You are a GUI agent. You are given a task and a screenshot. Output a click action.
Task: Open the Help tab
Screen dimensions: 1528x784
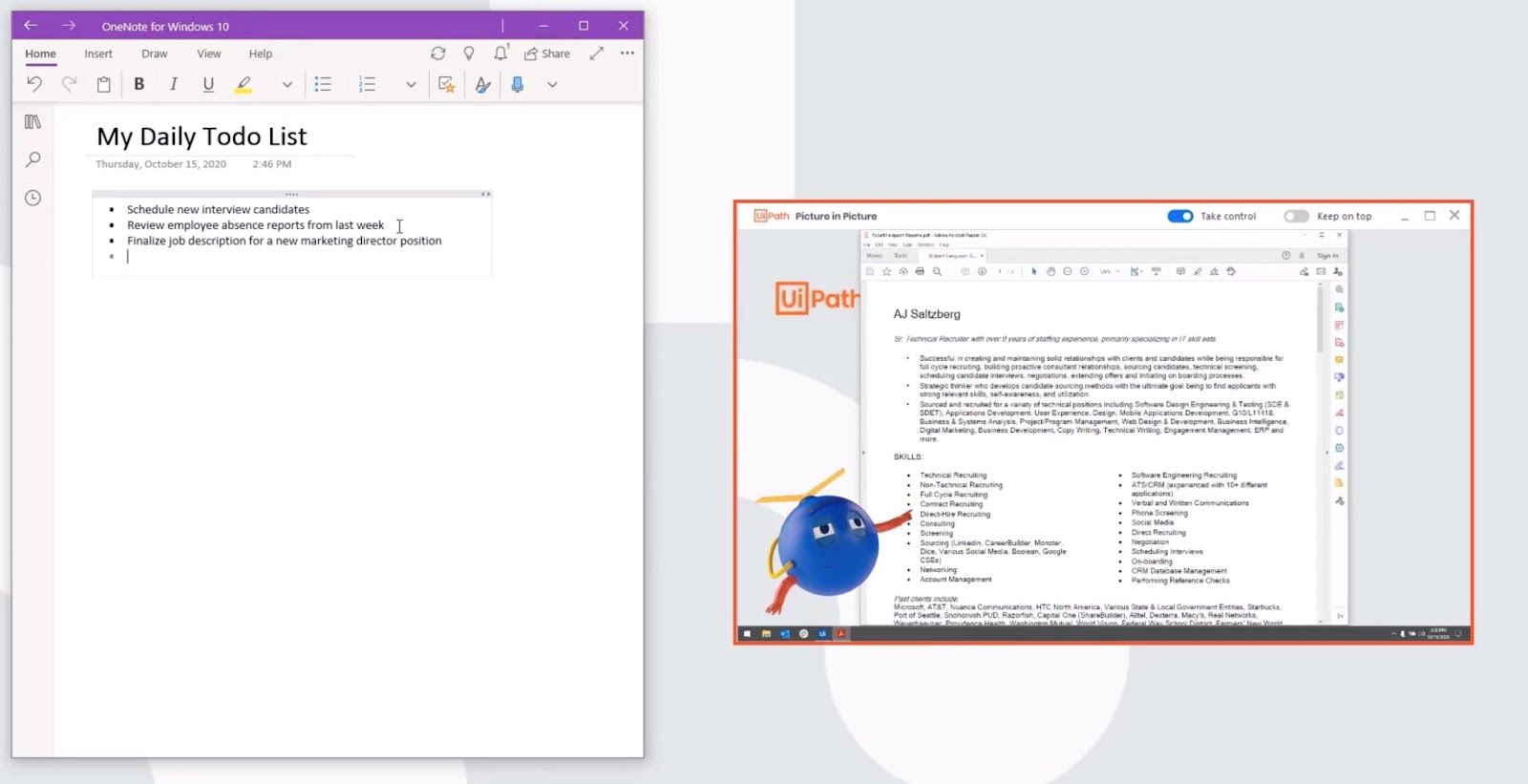[x=261, y=53]
